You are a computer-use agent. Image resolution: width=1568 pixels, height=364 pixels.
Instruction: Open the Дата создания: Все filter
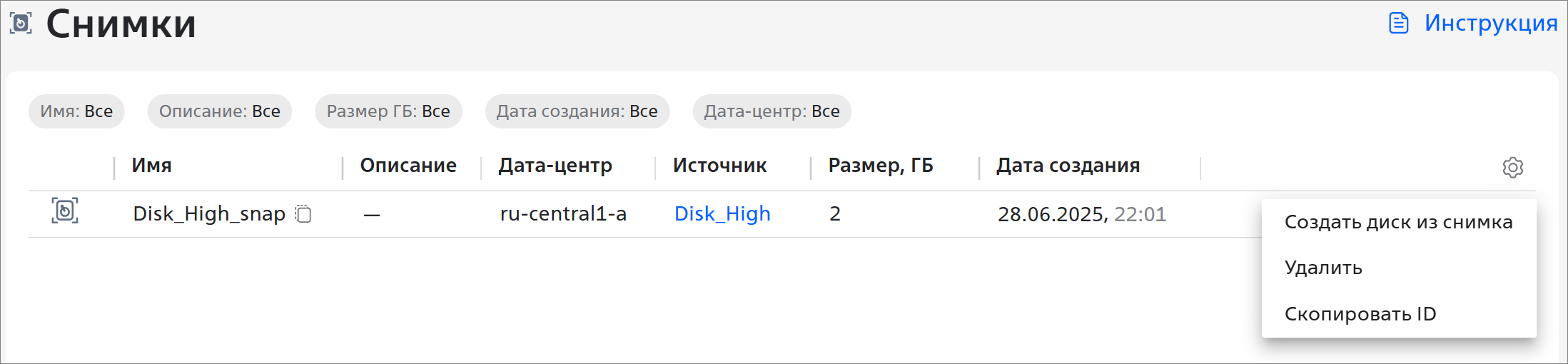(577, 111)
